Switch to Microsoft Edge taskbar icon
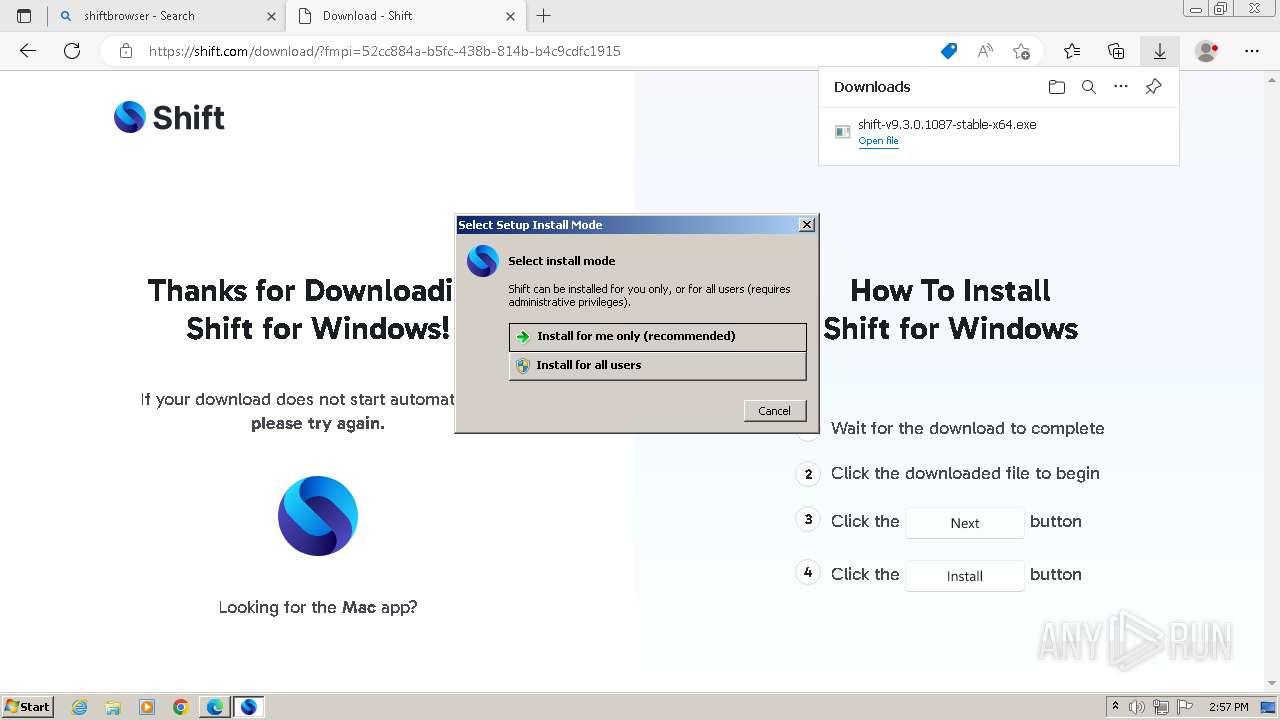Image resolution: width=1280 pixels, height=720 pixels. tap(215, 707)
